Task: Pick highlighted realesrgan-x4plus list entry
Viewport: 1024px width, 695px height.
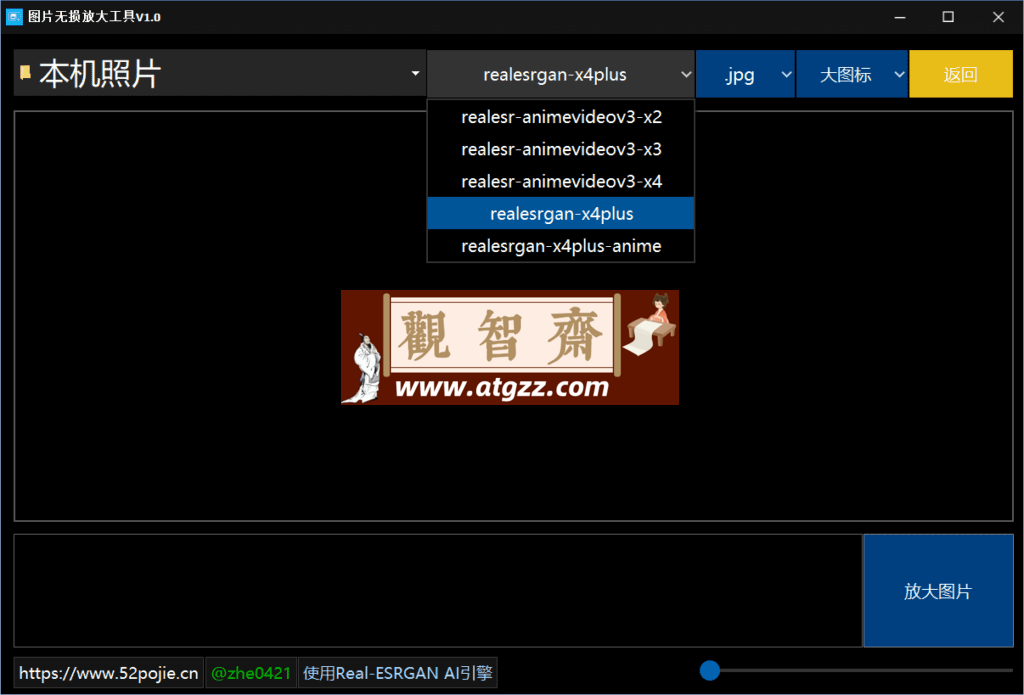Action: point(561,214)
